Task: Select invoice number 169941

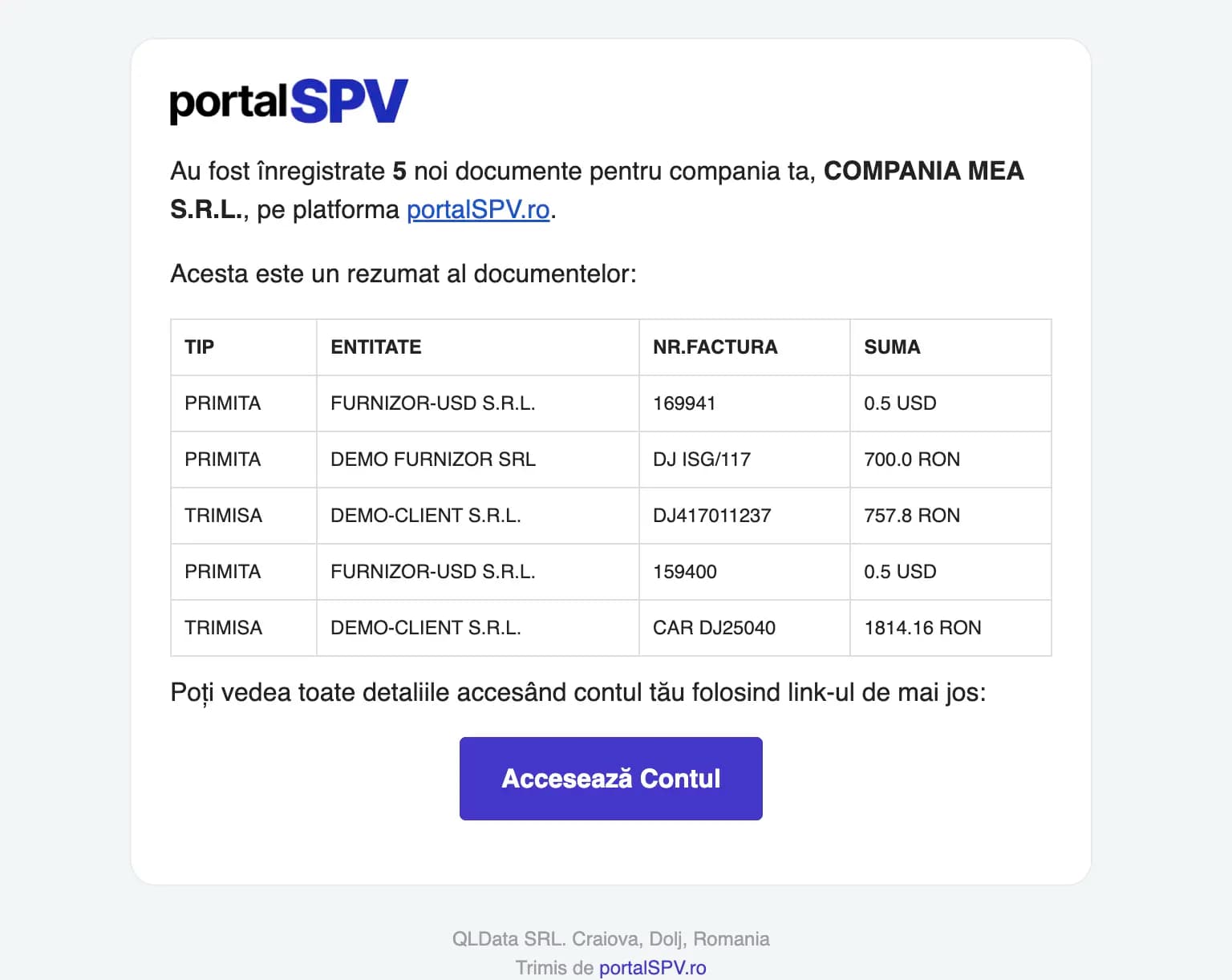Action: pos(684,403)
